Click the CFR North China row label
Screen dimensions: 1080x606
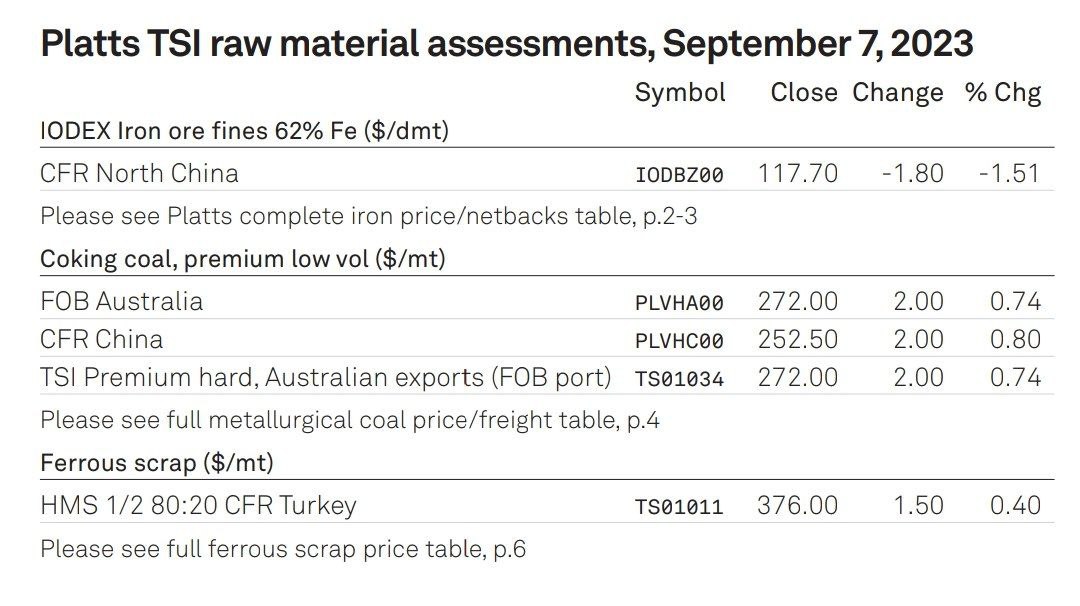(x=139, y=174)
